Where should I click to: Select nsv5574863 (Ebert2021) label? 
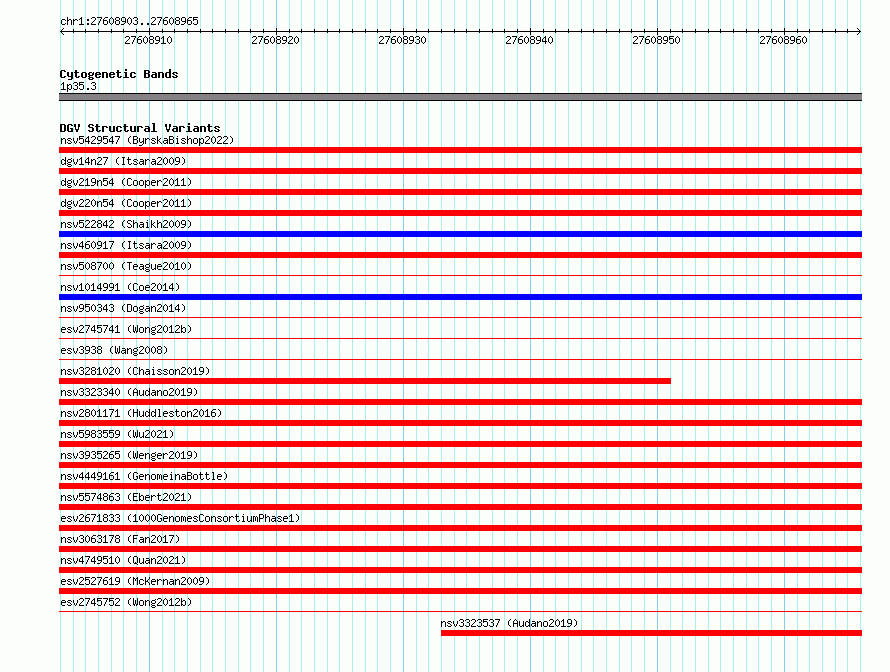[126, 497]
